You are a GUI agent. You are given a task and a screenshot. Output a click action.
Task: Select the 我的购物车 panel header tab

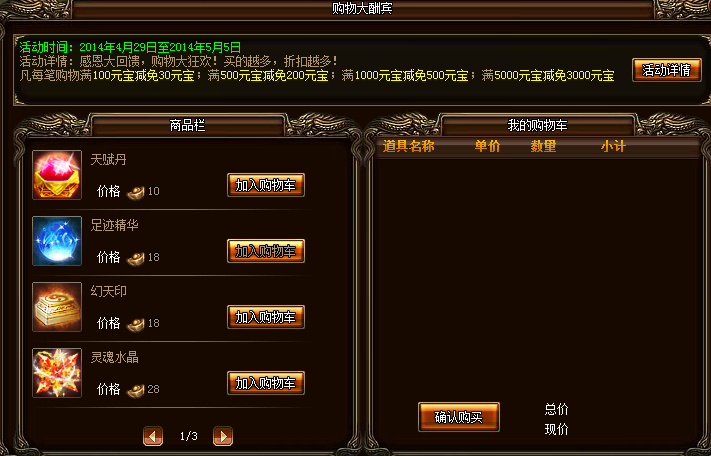(x=537, y=125)
